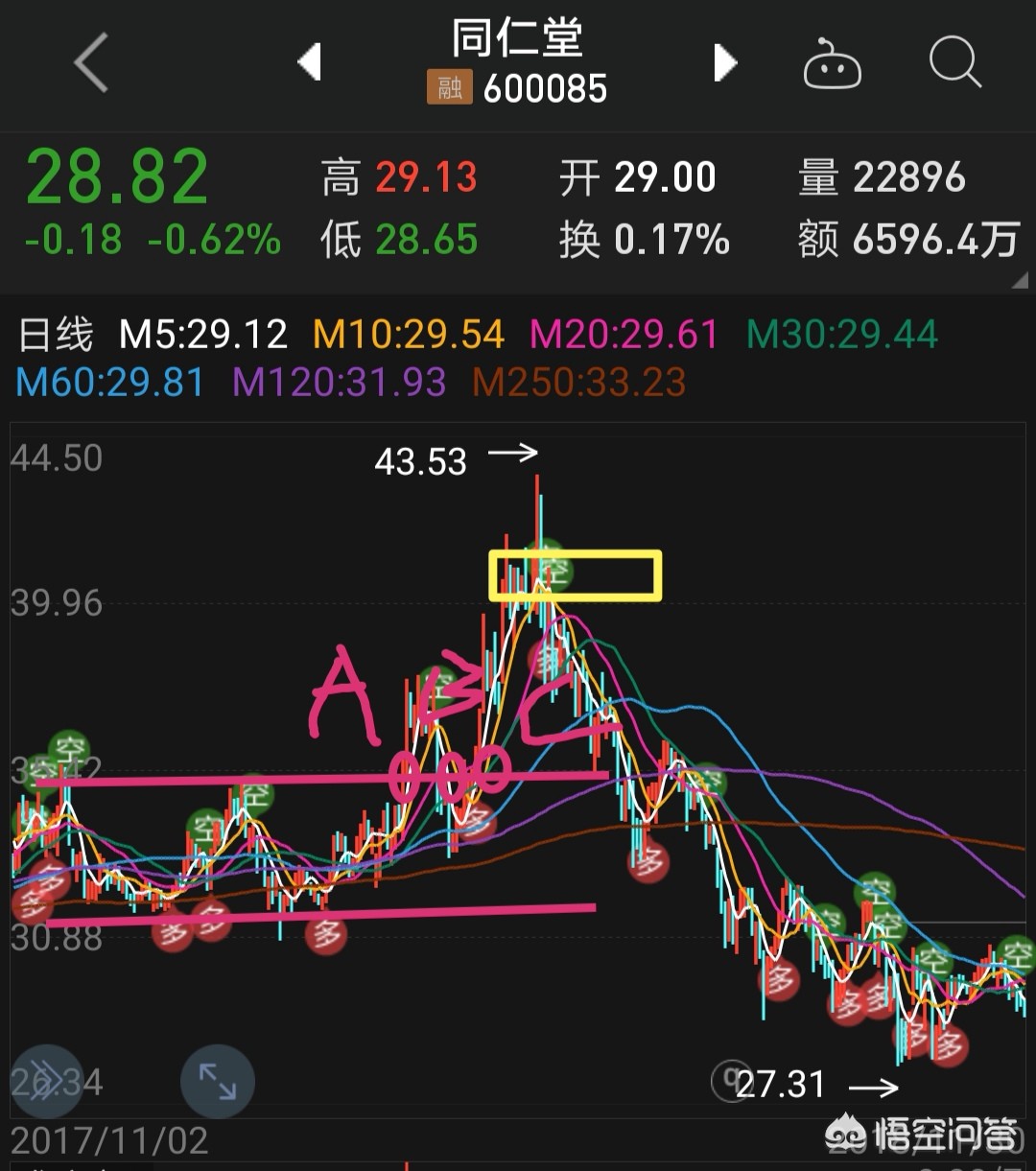The width and height of the screenshot is (1036, 1171).
Task: Expand chart to fullscreen with arrows icon
Action: coord(218,1082)
